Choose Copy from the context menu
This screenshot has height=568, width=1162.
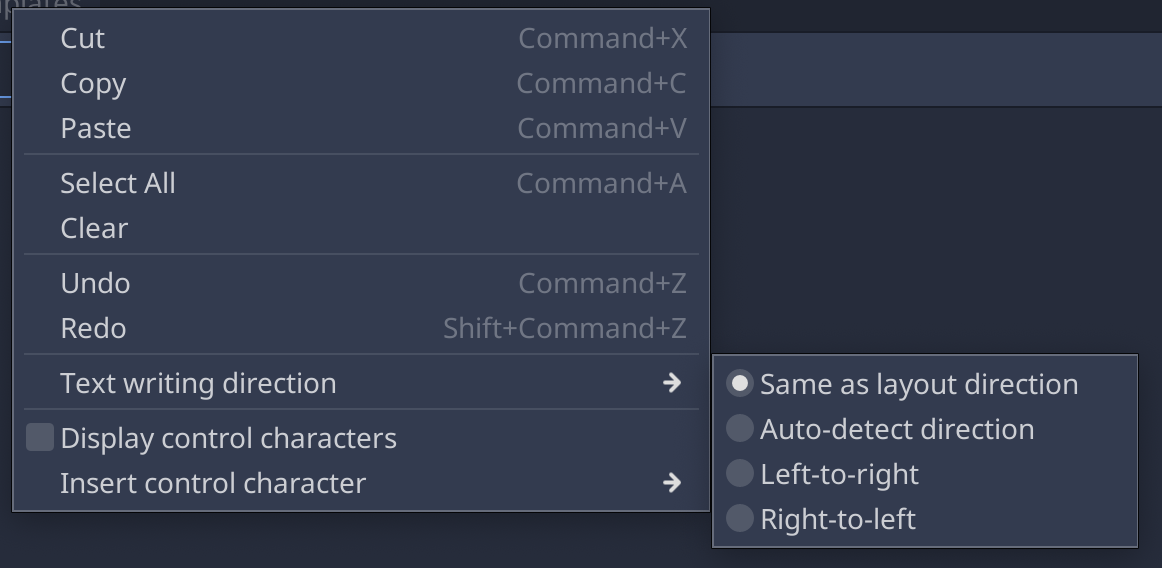coord(362,84)
